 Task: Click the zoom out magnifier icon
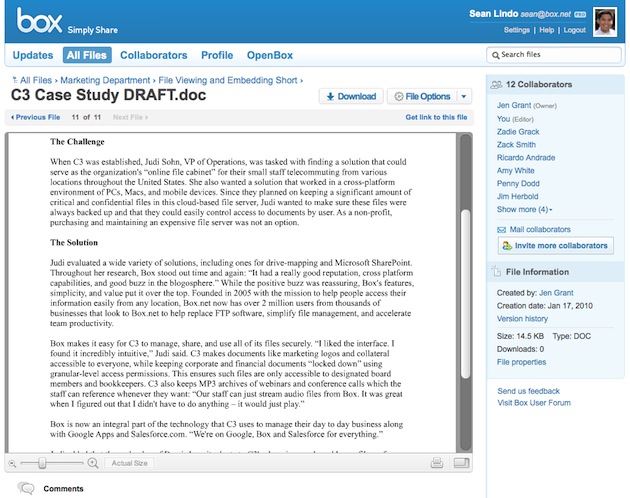point(12,463)
